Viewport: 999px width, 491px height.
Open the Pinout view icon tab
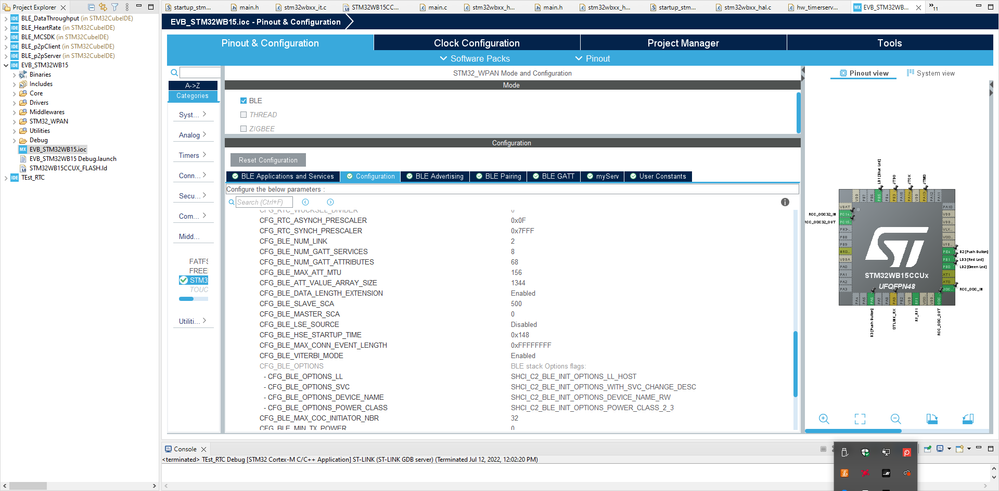pyautogui.click(x=863, y=73)
